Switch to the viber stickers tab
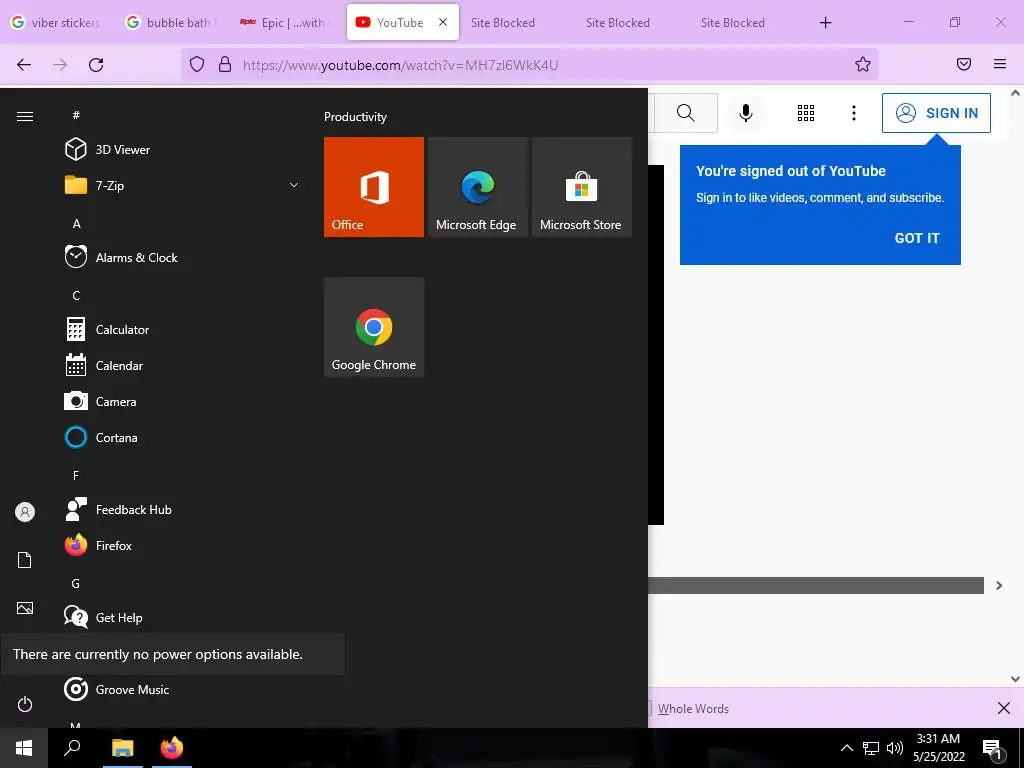Viewport: 1024px width, 768px height. tap(56, 22)
